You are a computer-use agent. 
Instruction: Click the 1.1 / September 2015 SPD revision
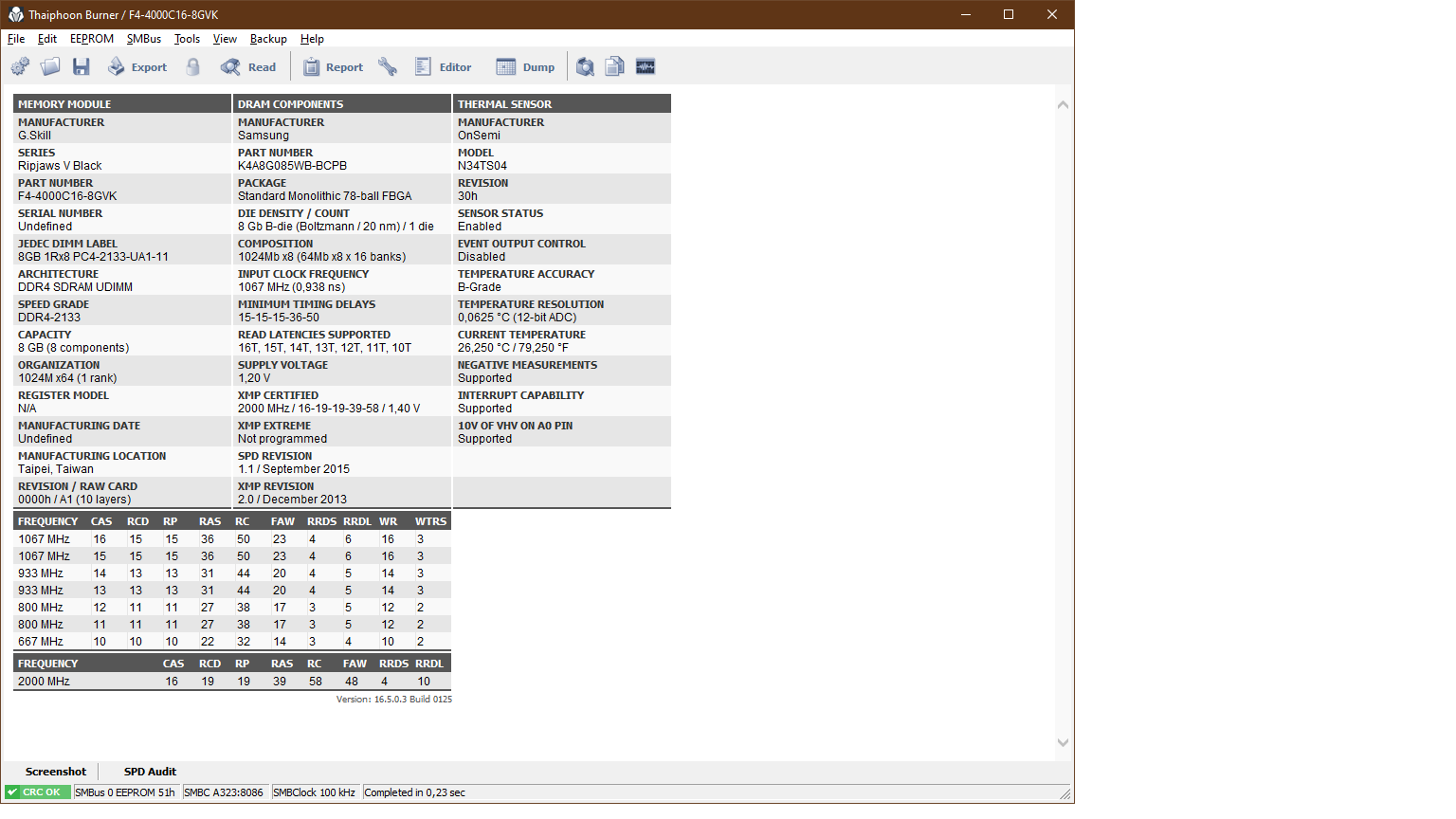tap(294, 469)
